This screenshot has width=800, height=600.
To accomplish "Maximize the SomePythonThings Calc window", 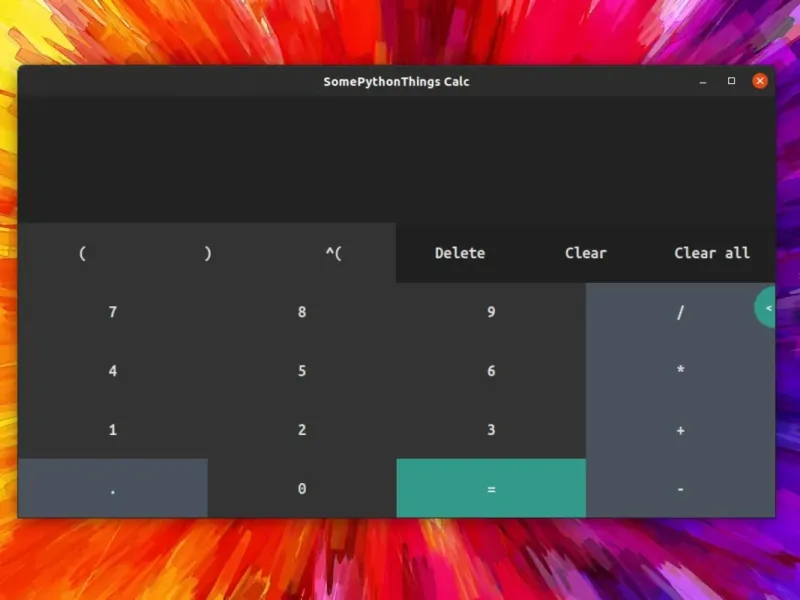I will 731,81.
